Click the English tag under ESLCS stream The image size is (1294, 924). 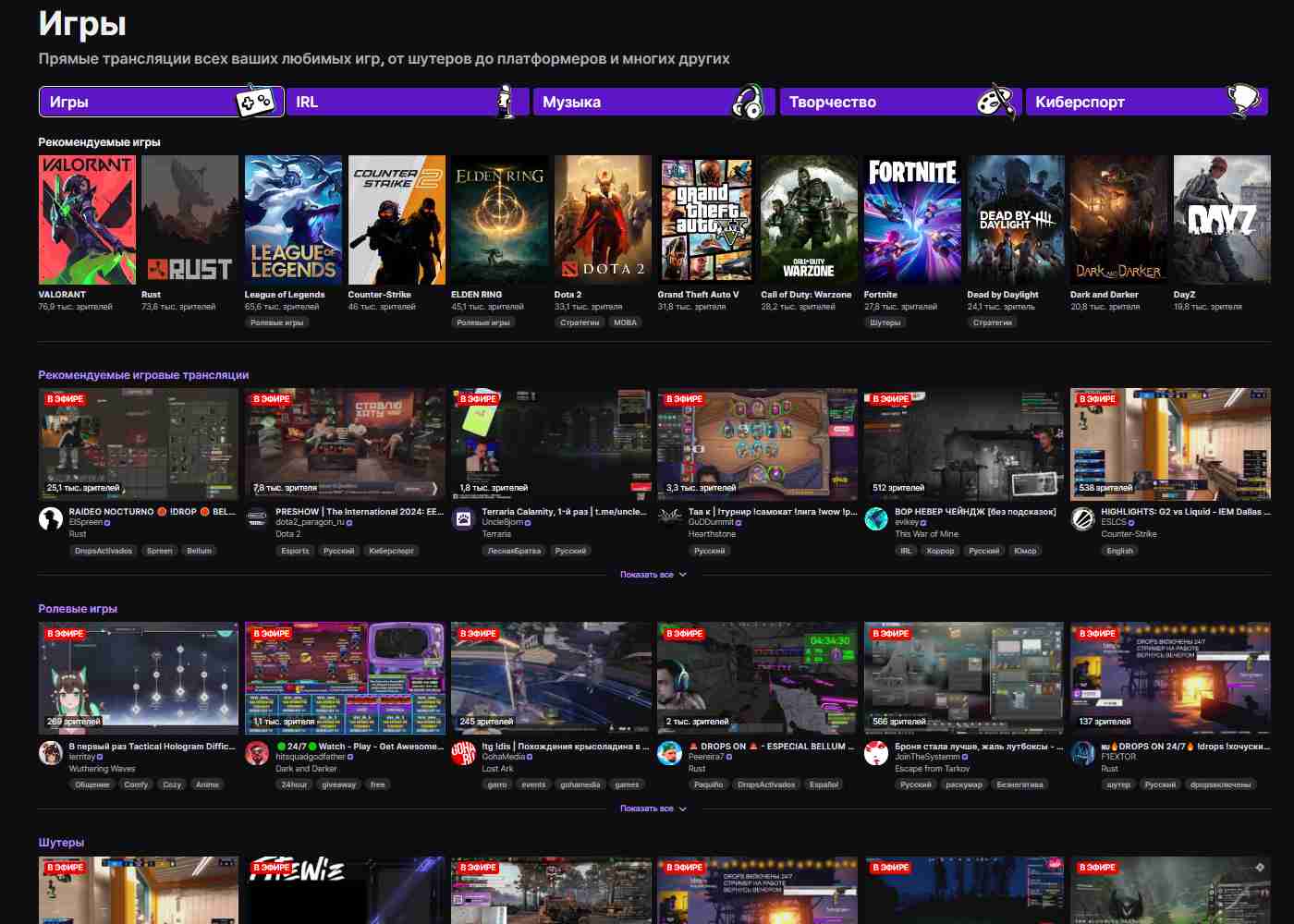(x=1119, y=551)
